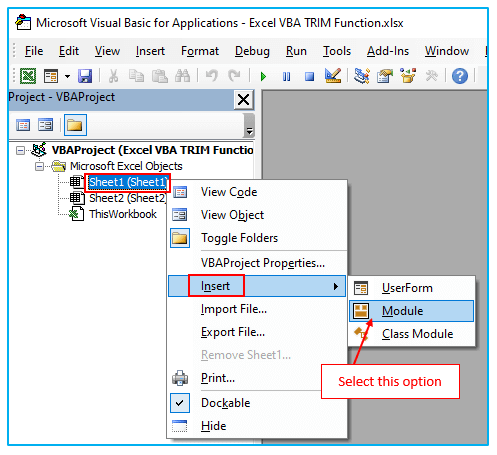Click the Reset stop square icon
Image resolution: width=497 pixels, height=455 pixels.
(309, 77)
